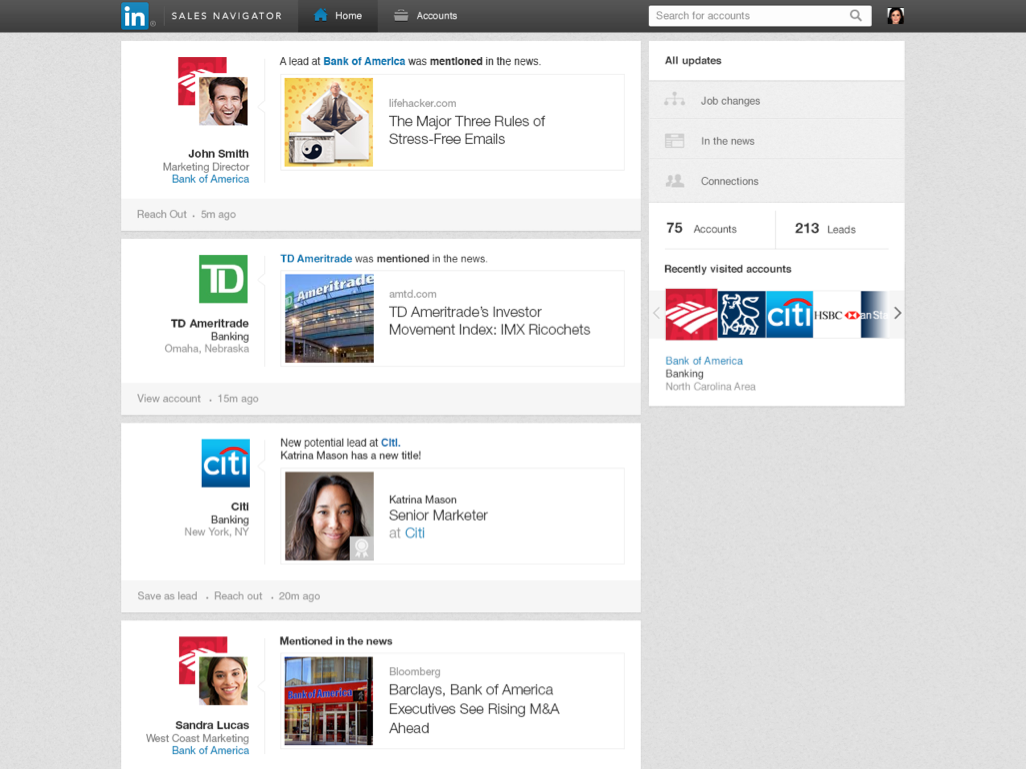Screen dimensions: 1026x769
Task: Click View account for TD Ameritrade
Action: pyautogui.click(x=169, y=398)
